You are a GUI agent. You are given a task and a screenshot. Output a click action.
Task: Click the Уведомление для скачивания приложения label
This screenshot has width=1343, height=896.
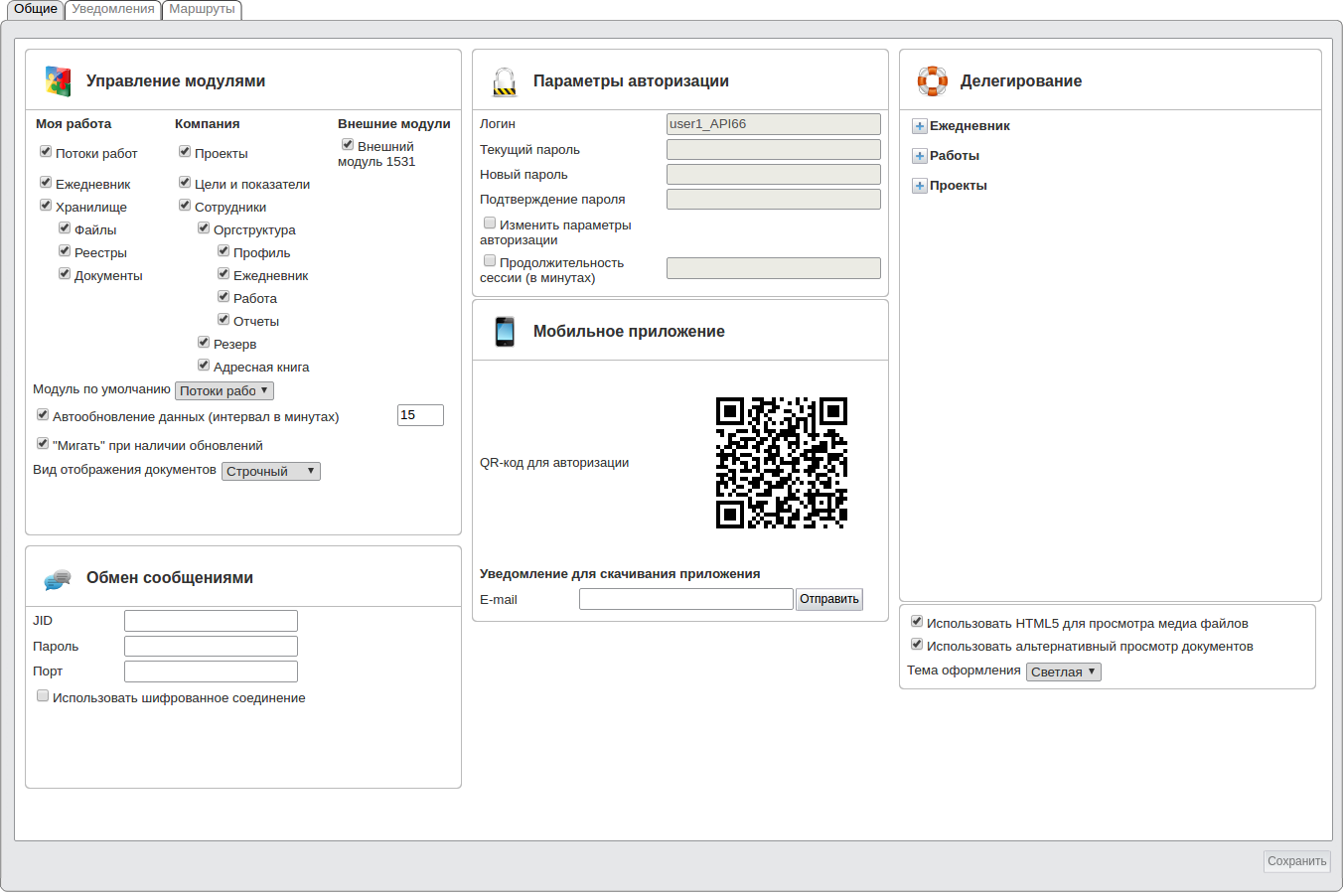click(620, 574)
